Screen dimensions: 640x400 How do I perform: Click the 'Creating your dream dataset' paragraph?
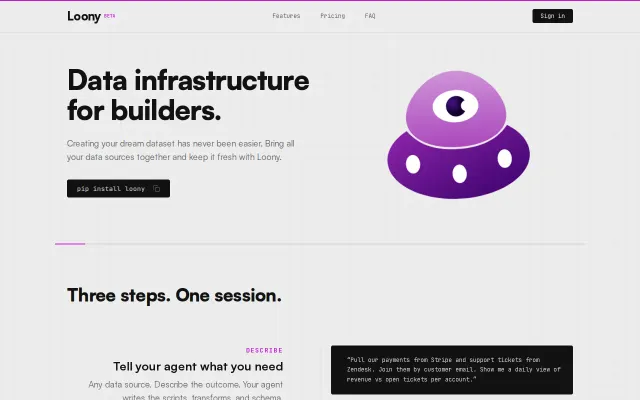[x=181, y=150]
